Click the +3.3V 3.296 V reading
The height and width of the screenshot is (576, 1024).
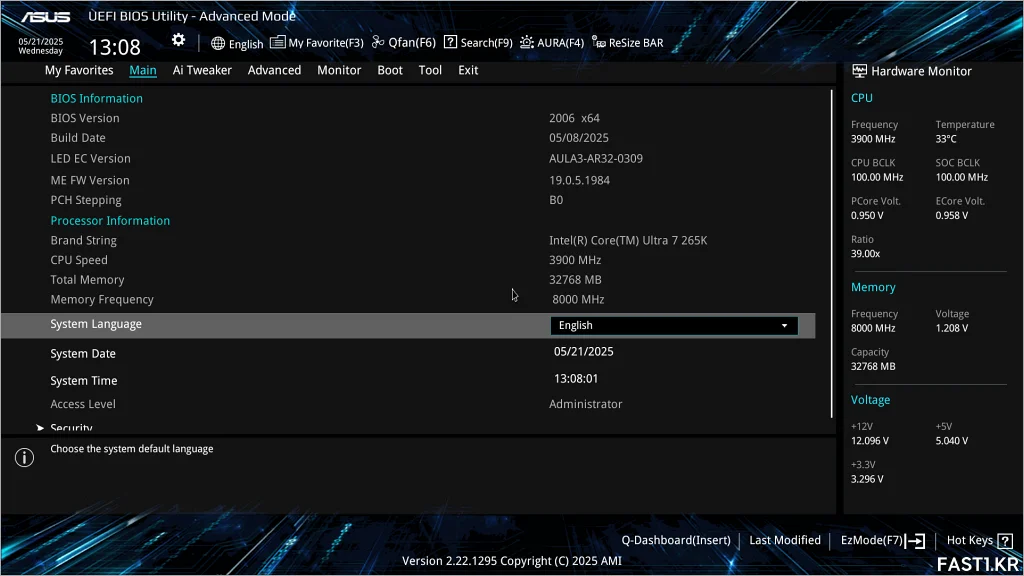coord(867,479)
